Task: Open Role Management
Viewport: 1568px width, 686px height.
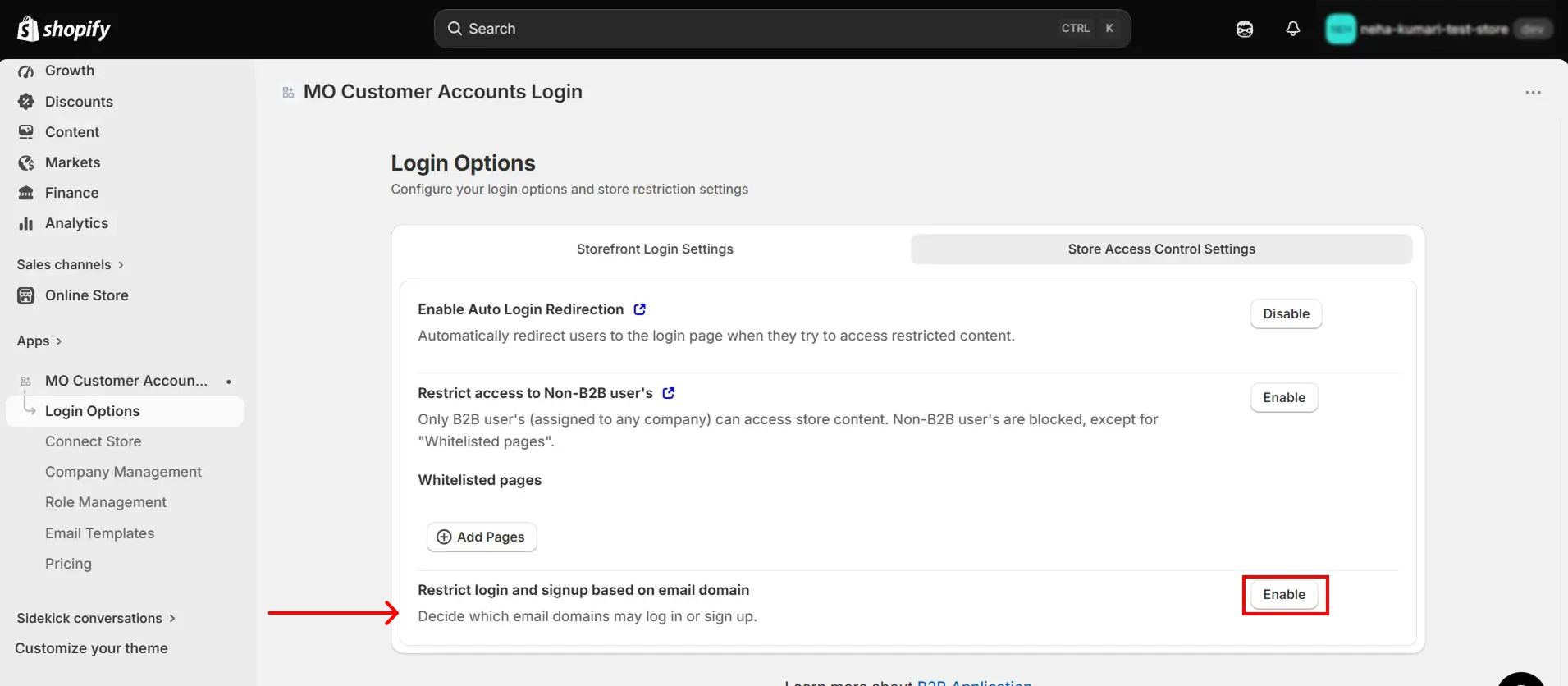Action: [x=106, y=502]
